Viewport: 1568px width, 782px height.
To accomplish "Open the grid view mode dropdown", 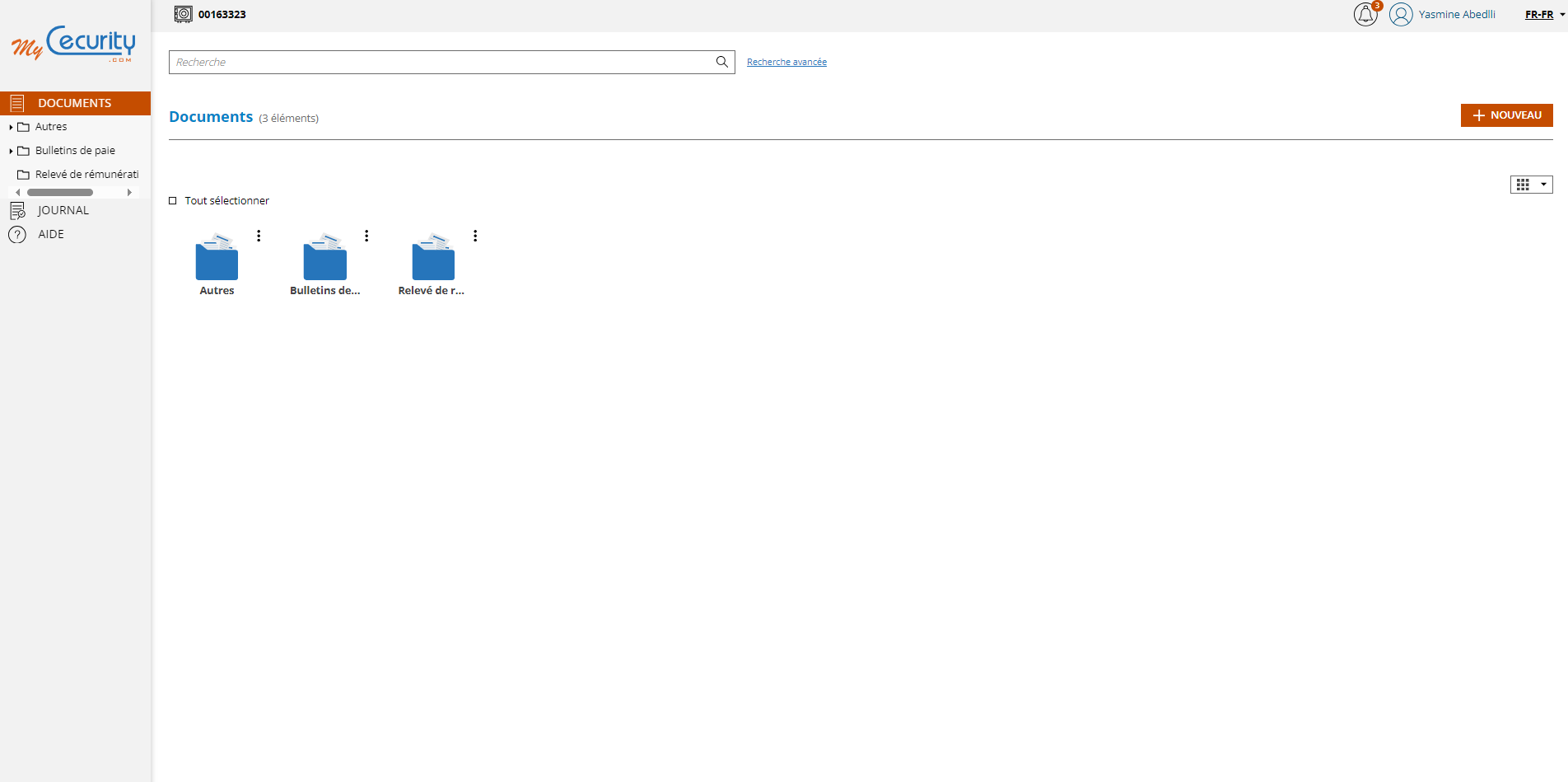I will [x=1531, y=185].
